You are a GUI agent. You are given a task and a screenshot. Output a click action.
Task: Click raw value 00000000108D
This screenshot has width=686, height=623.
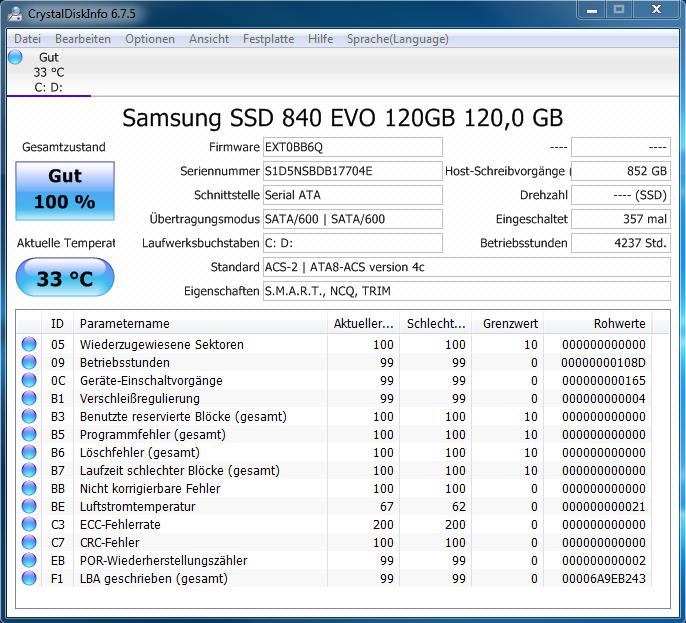(x=603, y=363)
